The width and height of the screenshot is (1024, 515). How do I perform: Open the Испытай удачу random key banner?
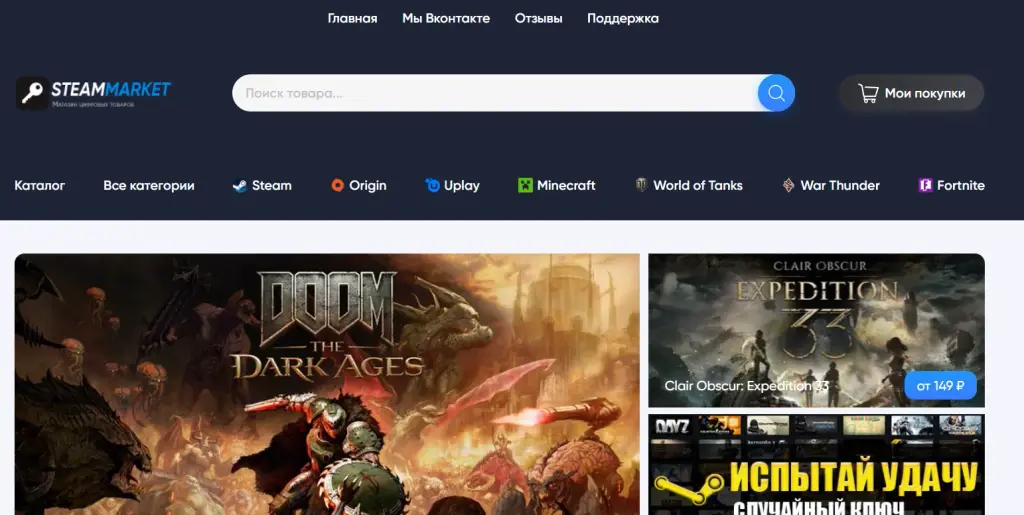816,464
